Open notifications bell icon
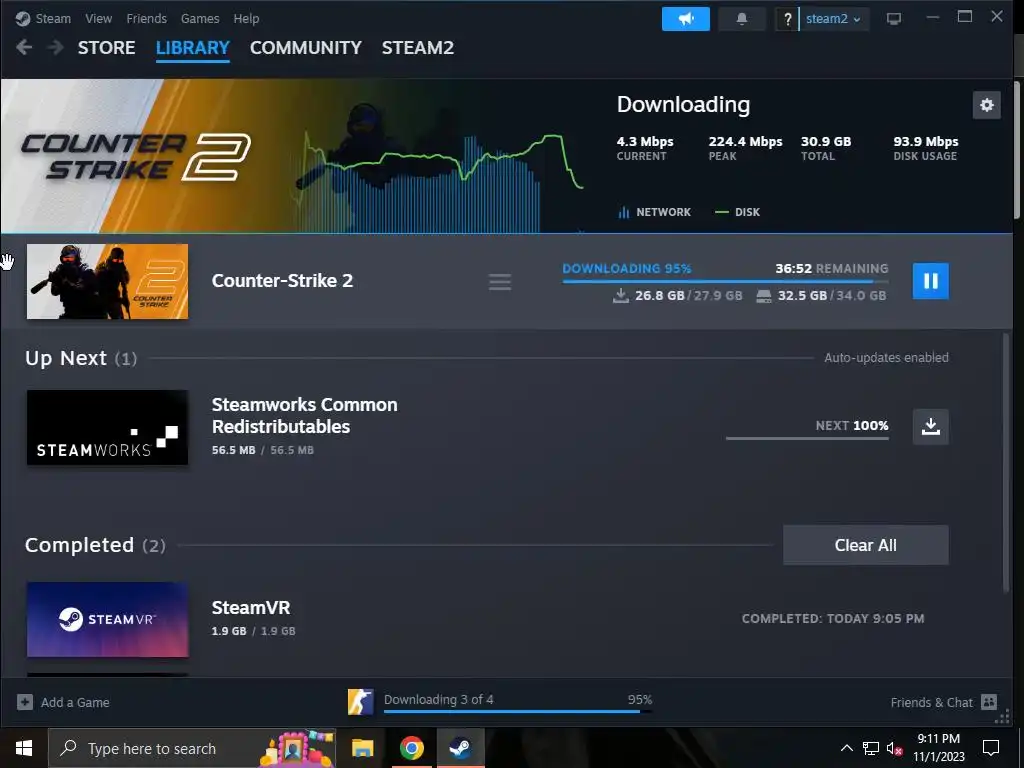 [742, 19]
